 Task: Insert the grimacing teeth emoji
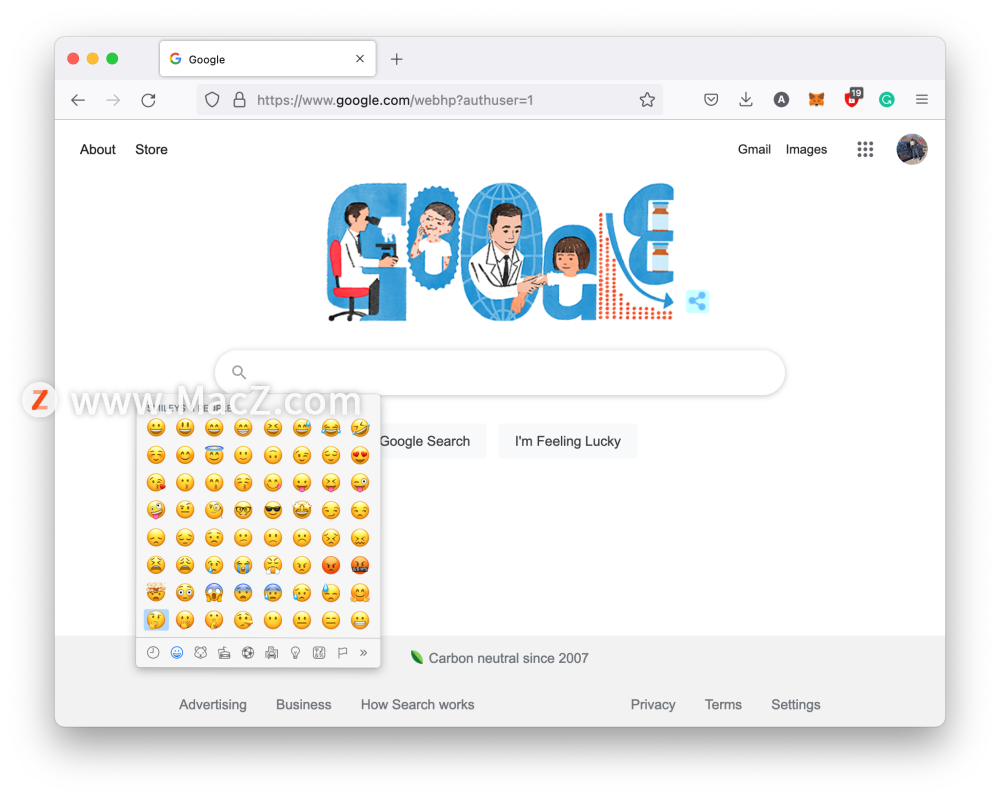(360, 620)
